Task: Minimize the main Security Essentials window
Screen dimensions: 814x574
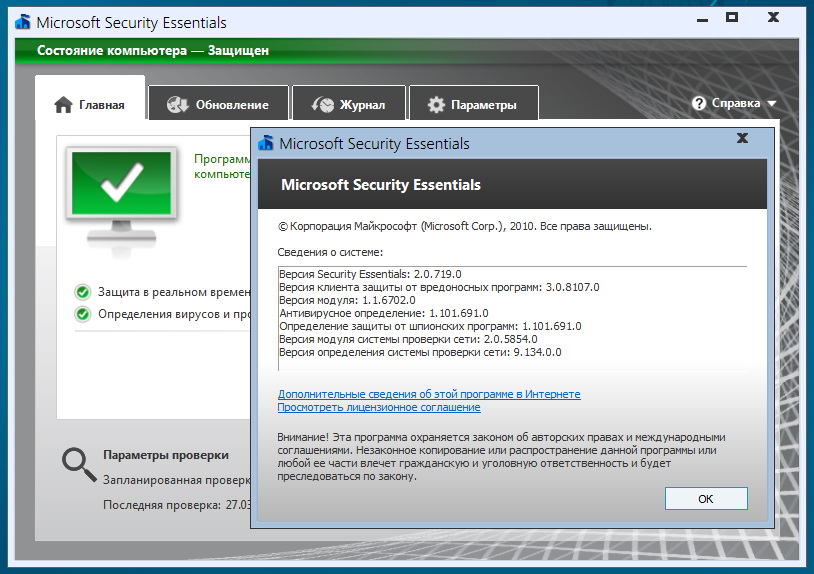Action: [702, 20]
